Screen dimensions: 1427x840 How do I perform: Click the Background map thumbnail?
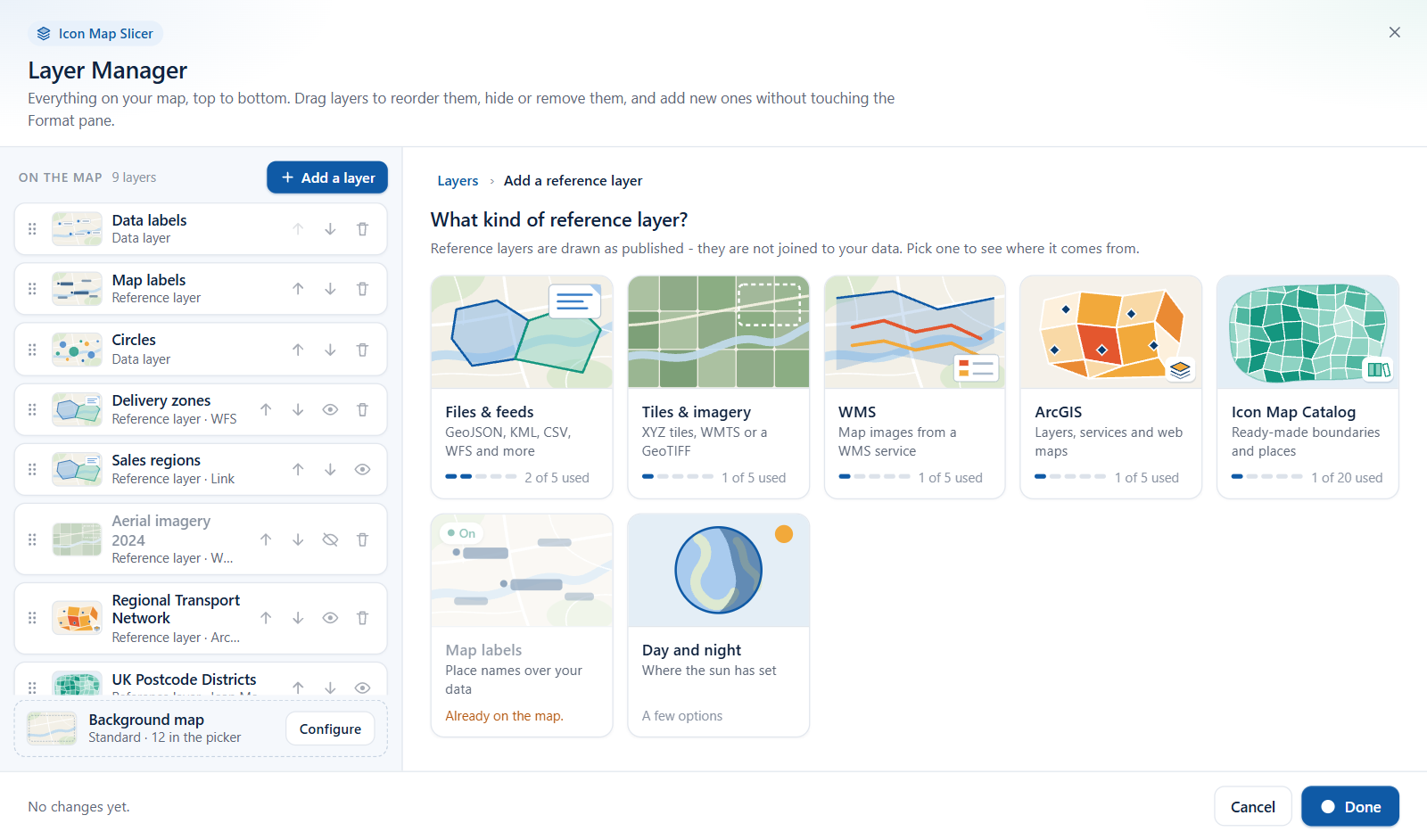click(x=52, y=729)
